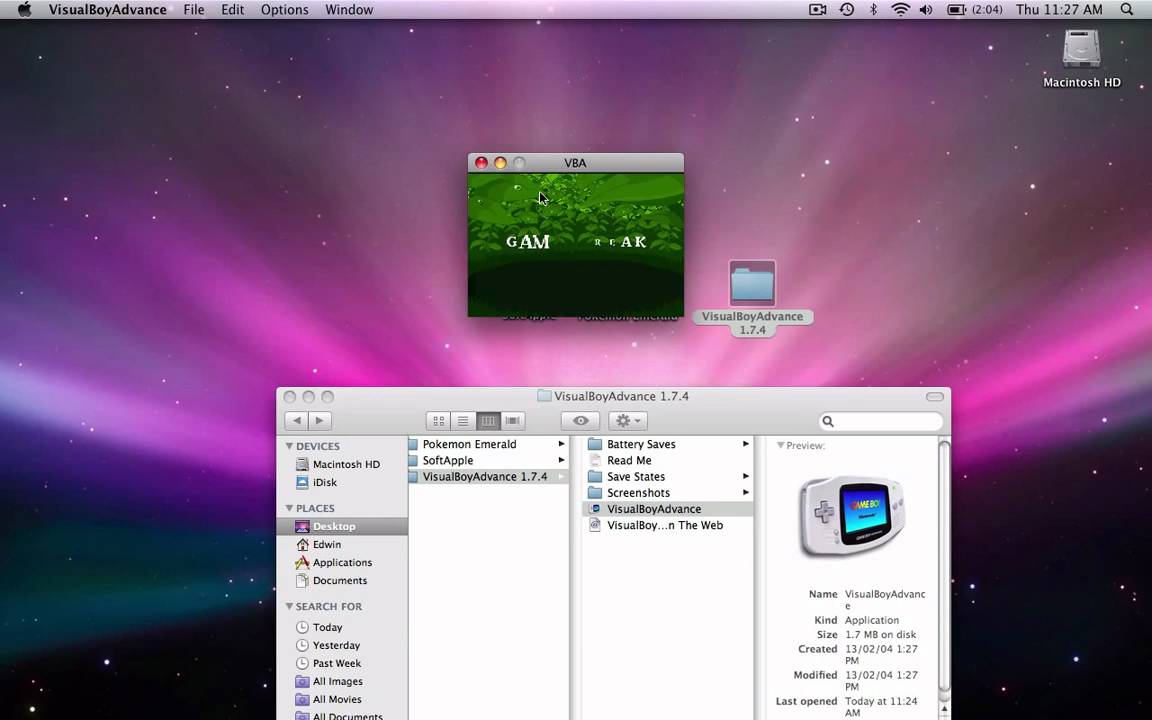The height and width of the screenshot is (720, 1152).
Task: Open Spotlight search magnifier
Action: (1127, 10)
